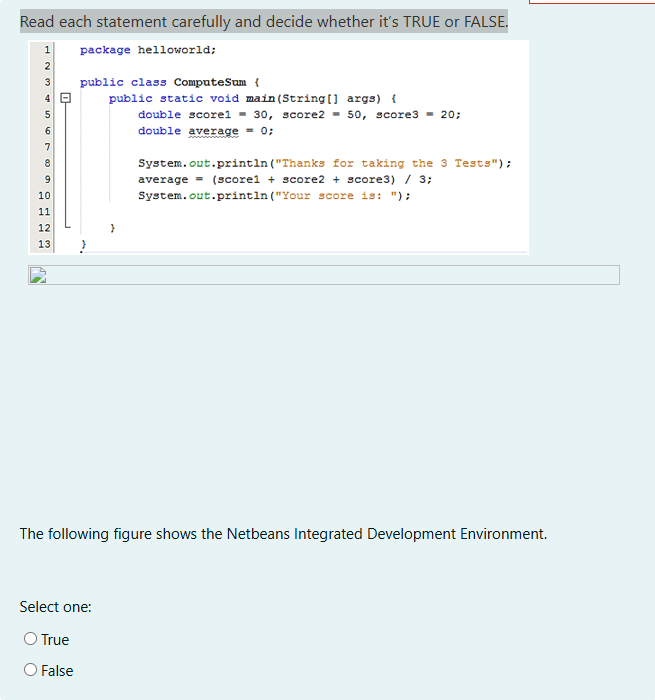Click line number 1 in gutter
This screenshot has height=700, width=655.
47,50
